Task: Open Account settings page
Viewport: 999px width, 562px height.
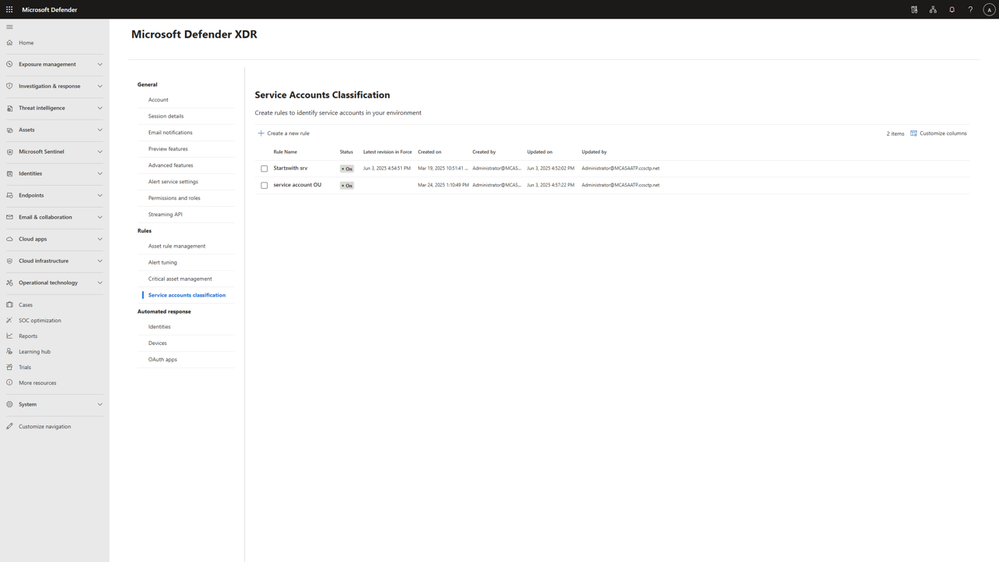Action: coord(158,100)
